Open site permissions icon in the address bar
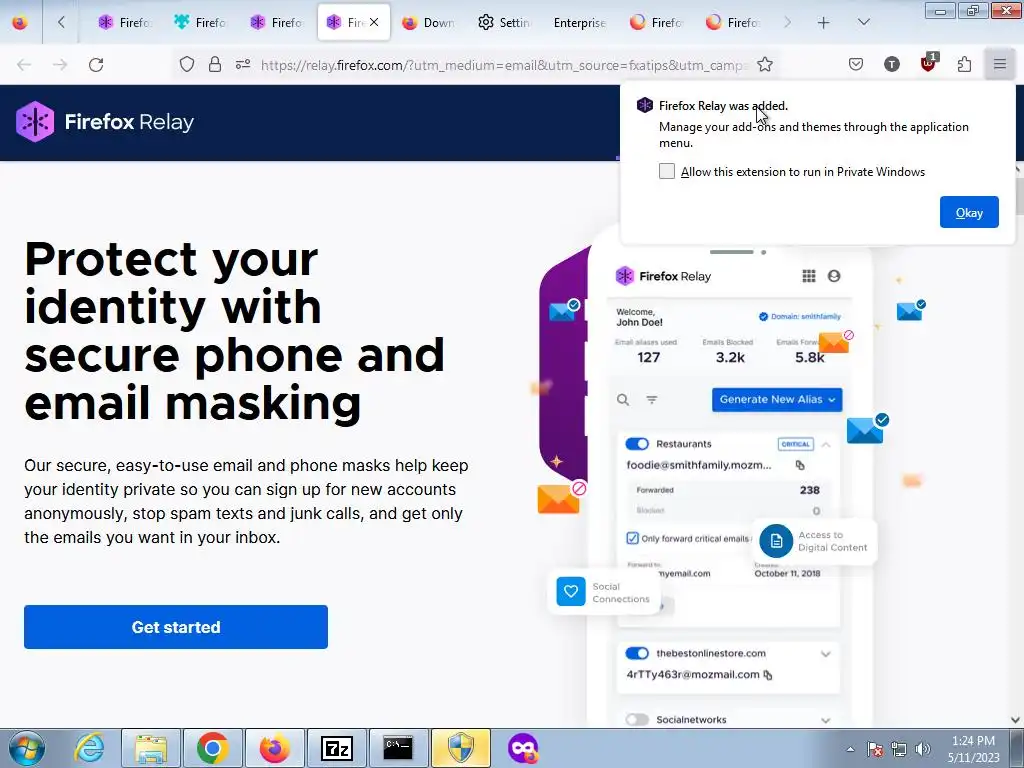The height and width of the screenshot is (768, 1024). pyautogui.click(x=243, y=65)
